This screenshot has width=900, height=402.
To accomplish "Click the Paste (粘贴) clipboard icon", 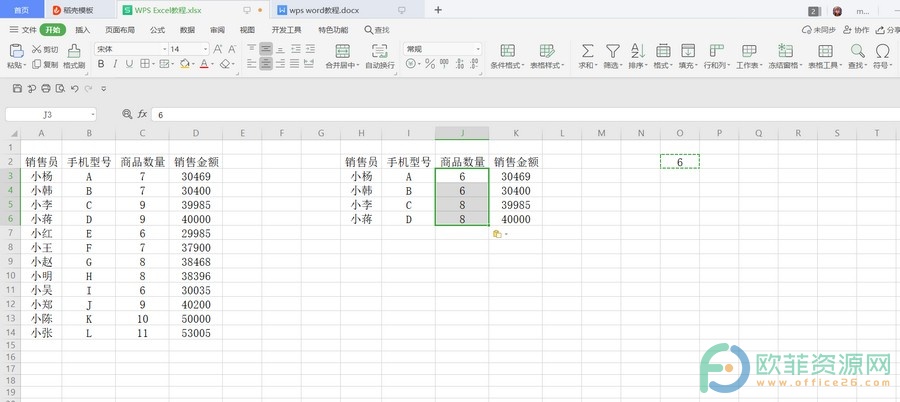I will 15,51.
